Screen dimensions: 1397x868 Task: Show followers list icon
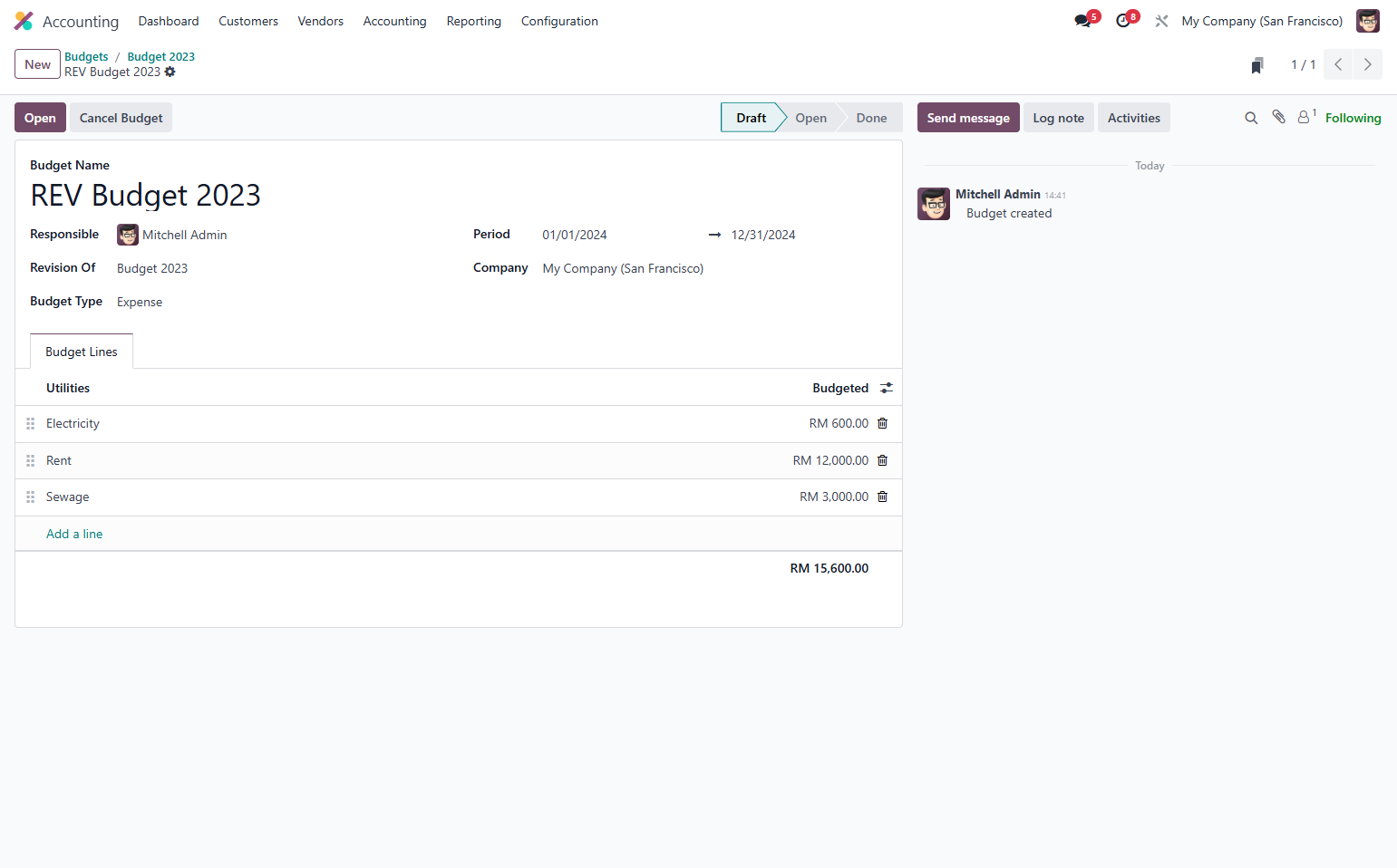coord(1305,117)
